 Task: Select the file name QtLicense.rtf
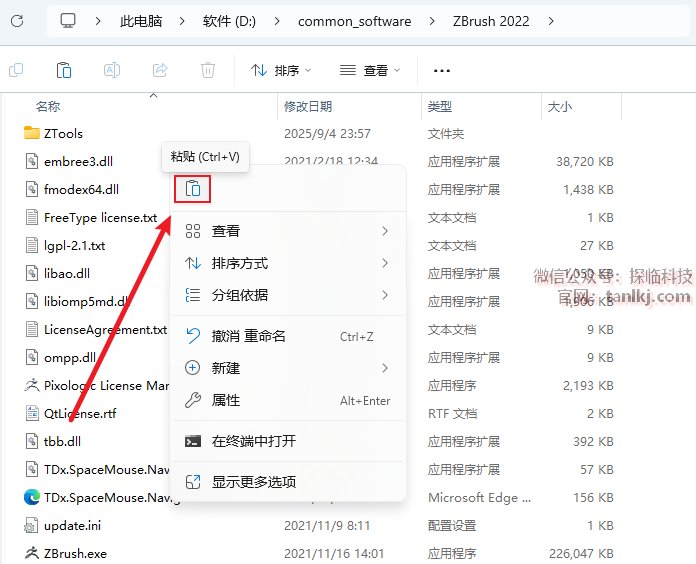(80, 414)
